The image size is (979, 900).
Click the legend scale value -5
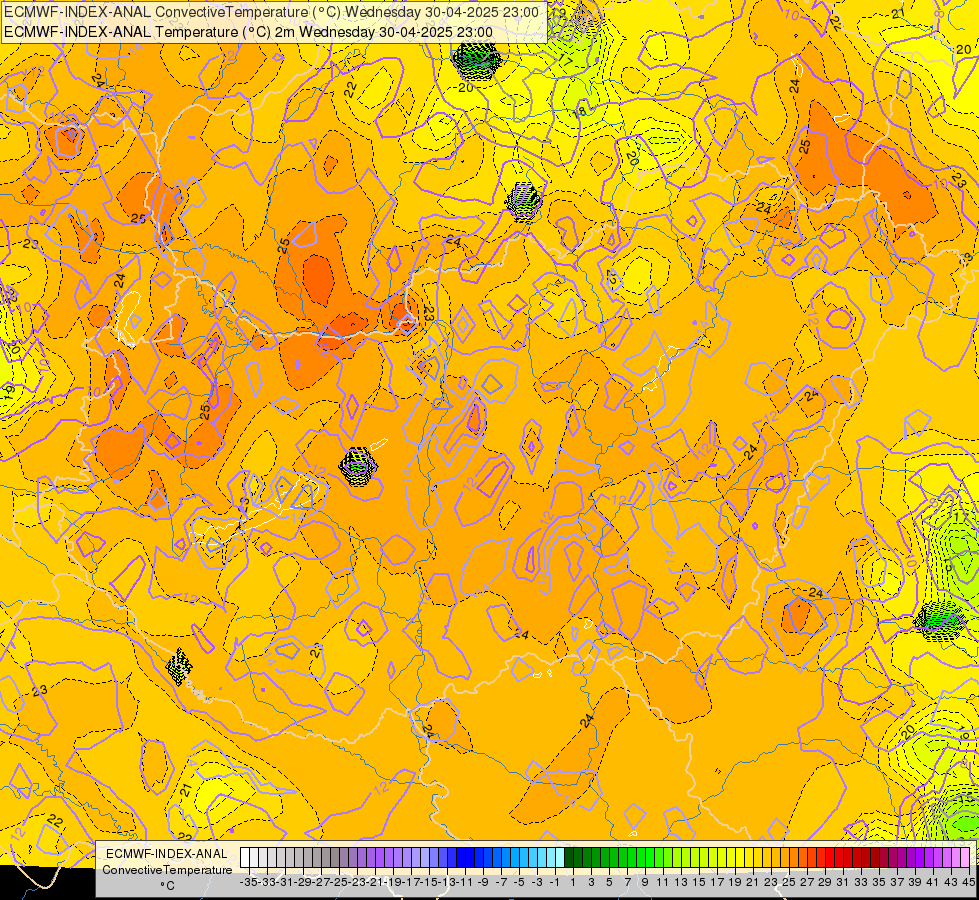[519, 883]
